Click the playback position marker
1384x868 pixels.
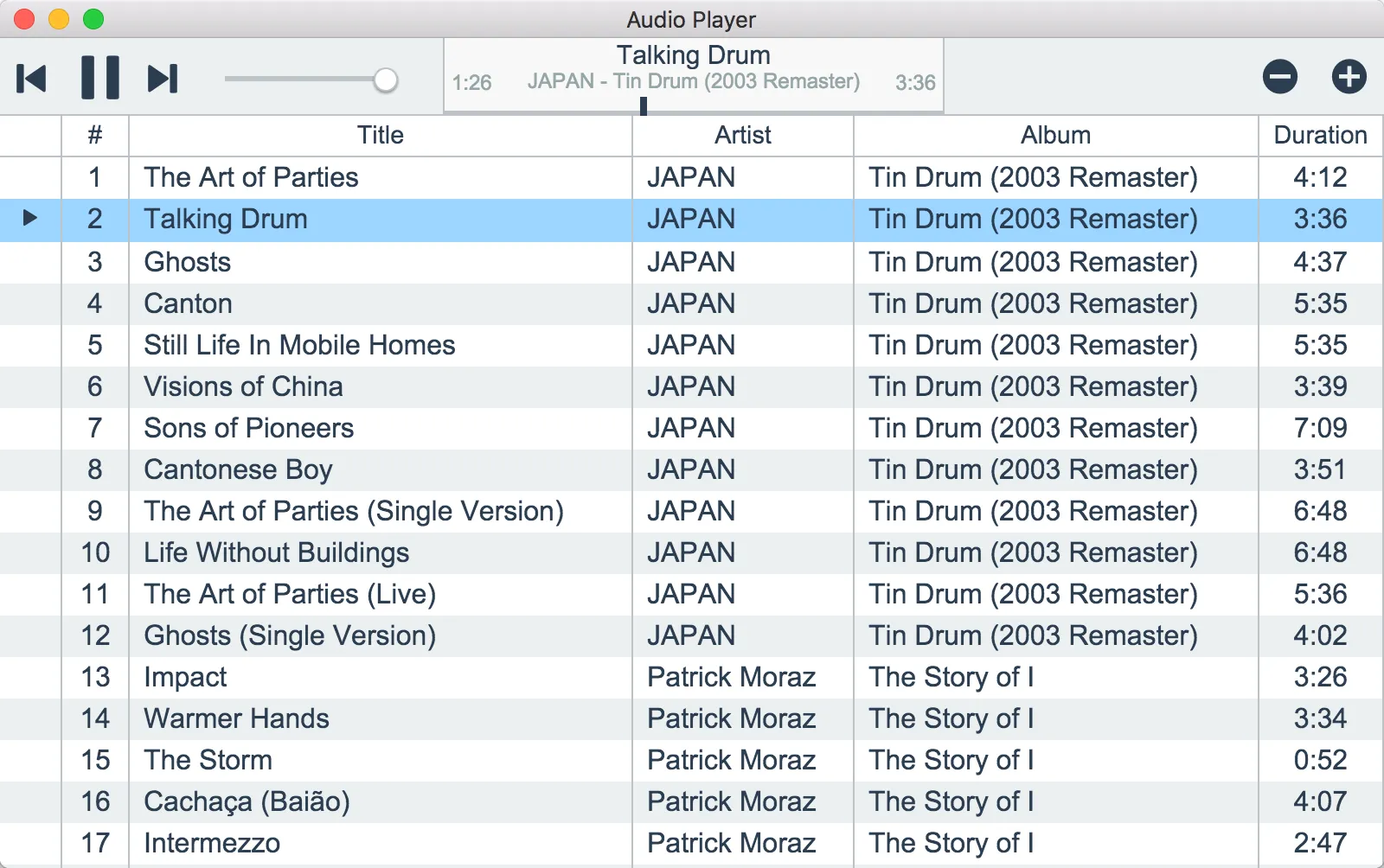pos(644,106)
